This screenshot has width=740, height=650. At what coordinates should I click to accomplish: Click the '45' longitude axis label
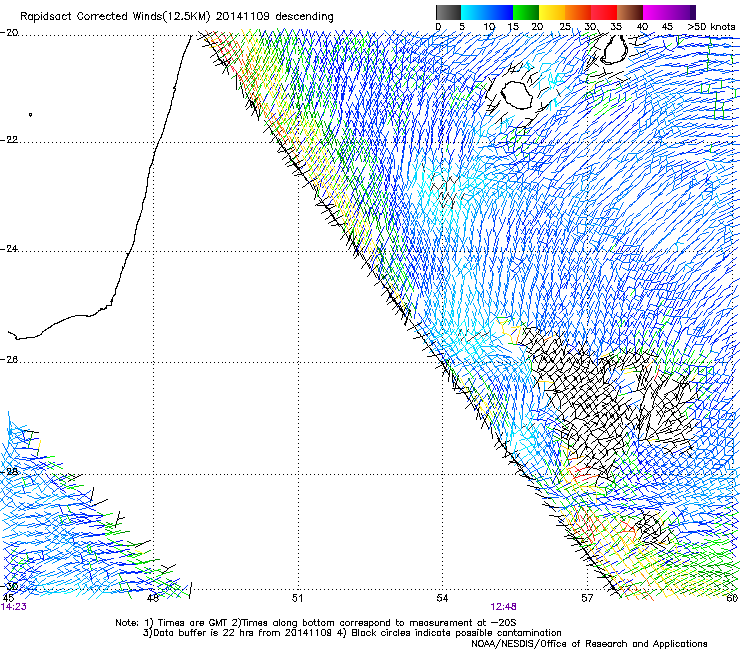tap(8, 598)
